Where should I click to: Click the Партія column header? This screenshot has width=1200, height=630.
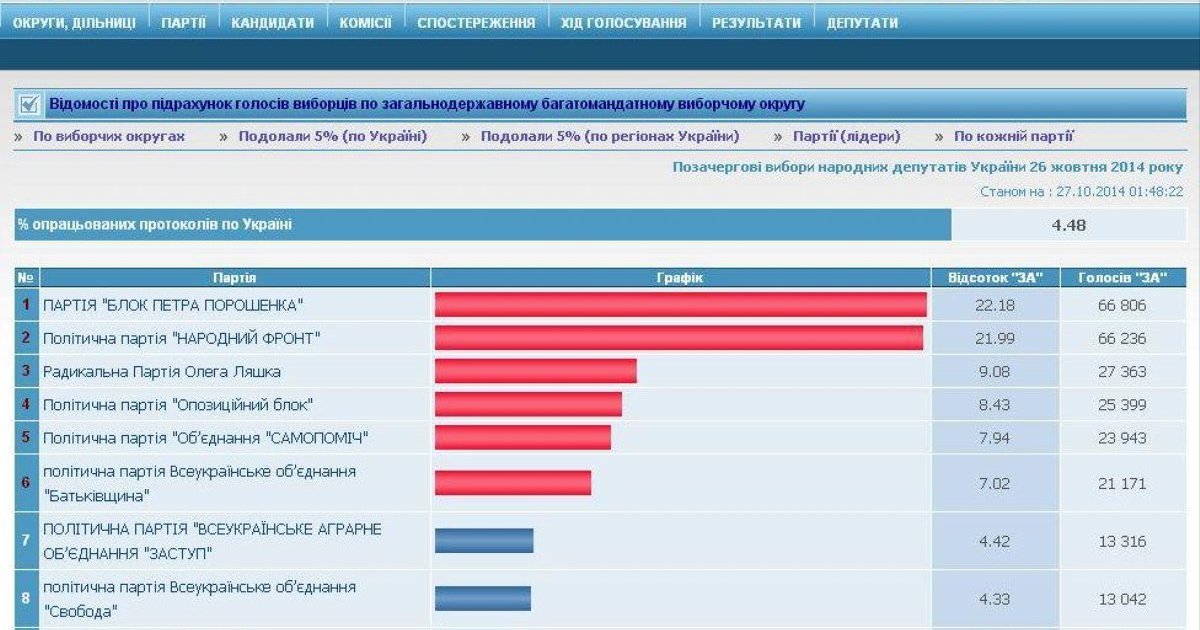point(234,277)
